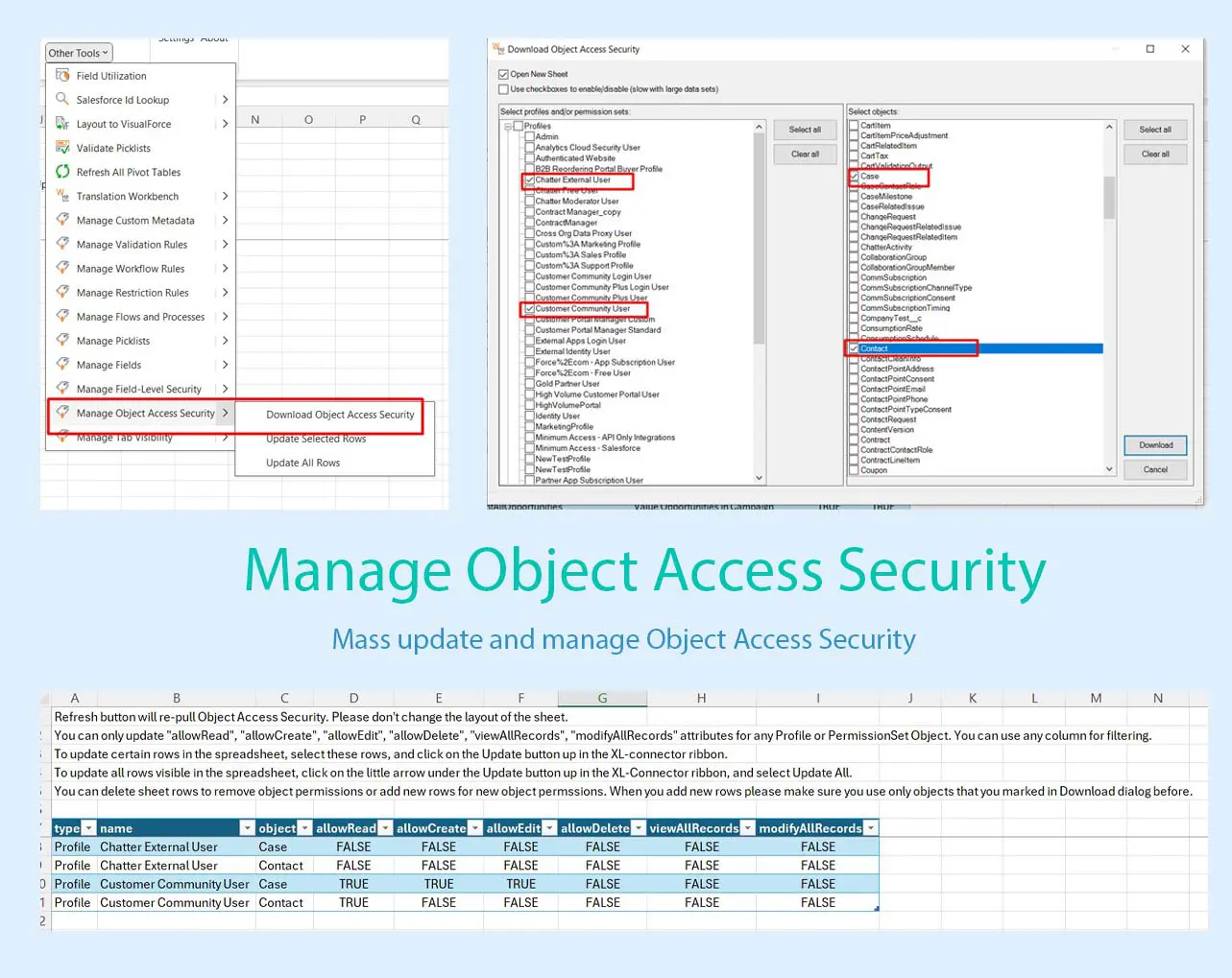Open the allowRead column filter dropdown
The width and height of the screenshot is (1232, 978).
pos(385,828)
